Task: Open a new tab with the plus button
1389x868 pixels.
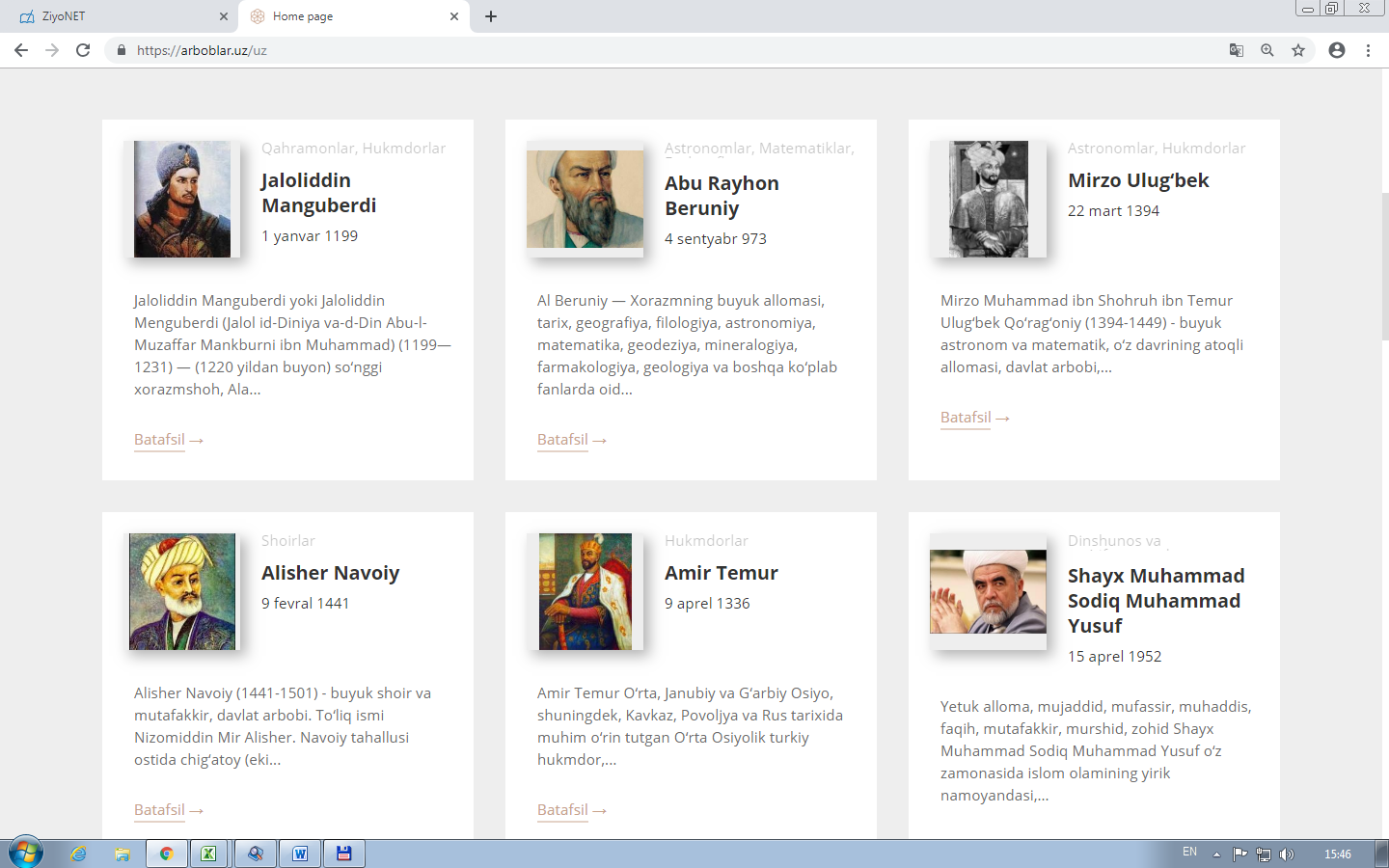Action: pos(491,16)
